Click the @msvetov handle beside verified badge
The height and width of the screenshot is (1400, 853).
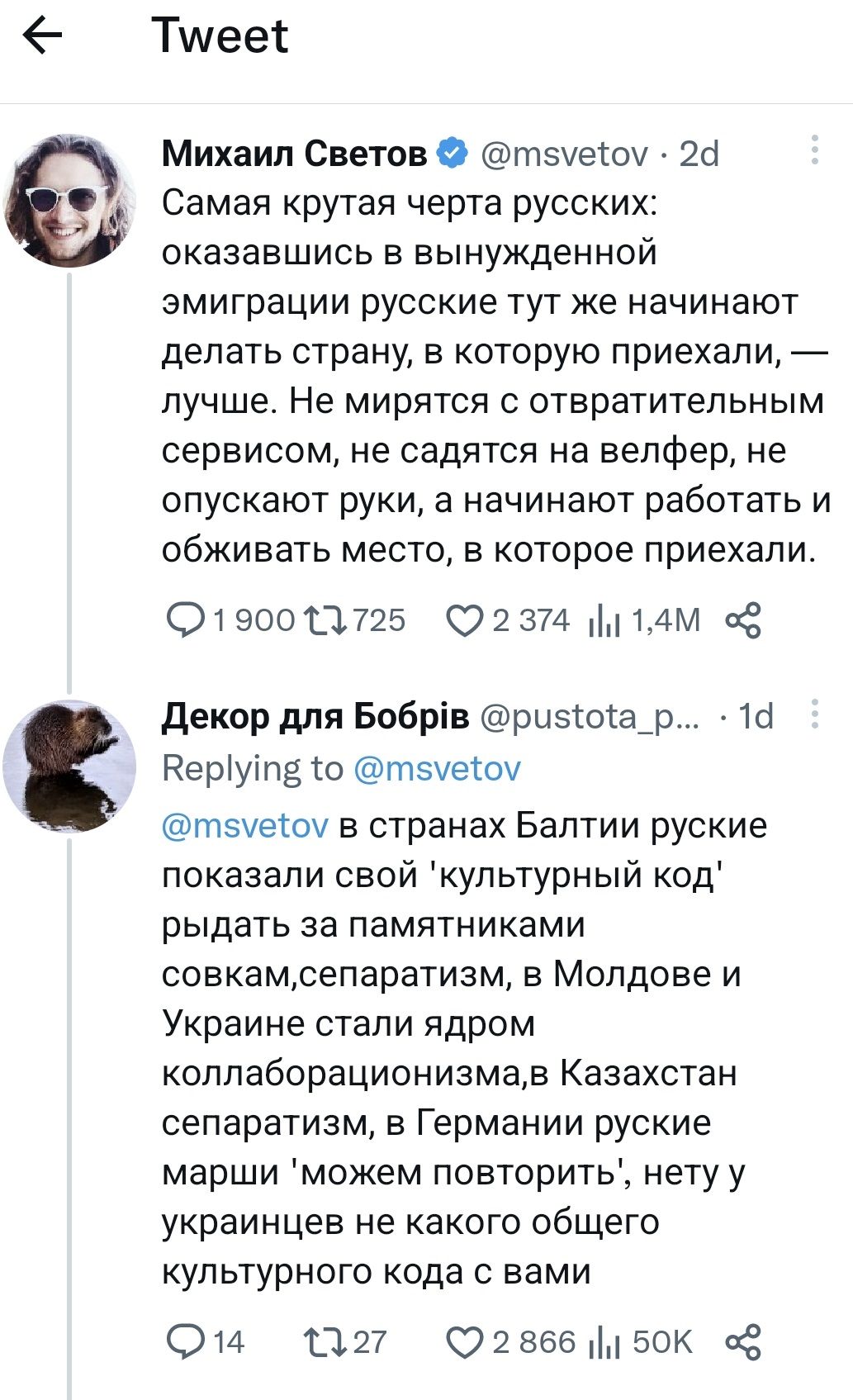[564, 154]
